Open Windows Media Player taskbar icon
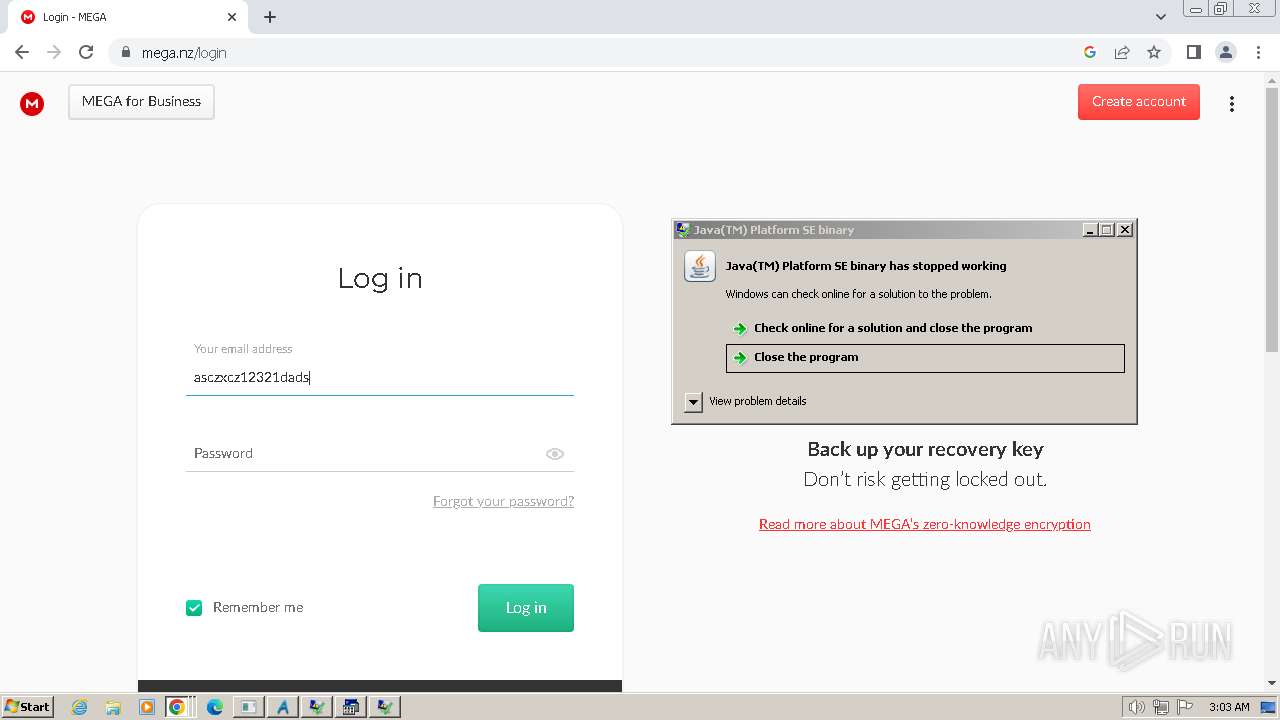 coord(147,707)
